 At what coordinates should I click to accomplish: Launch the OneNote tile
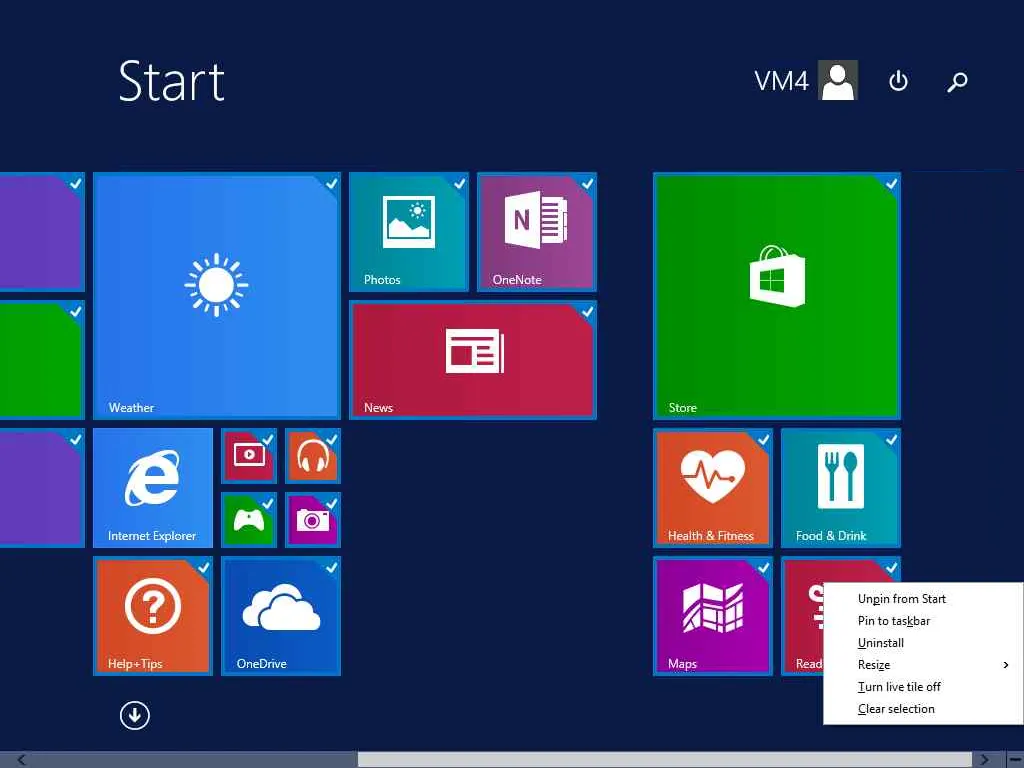tap(536, 232)
